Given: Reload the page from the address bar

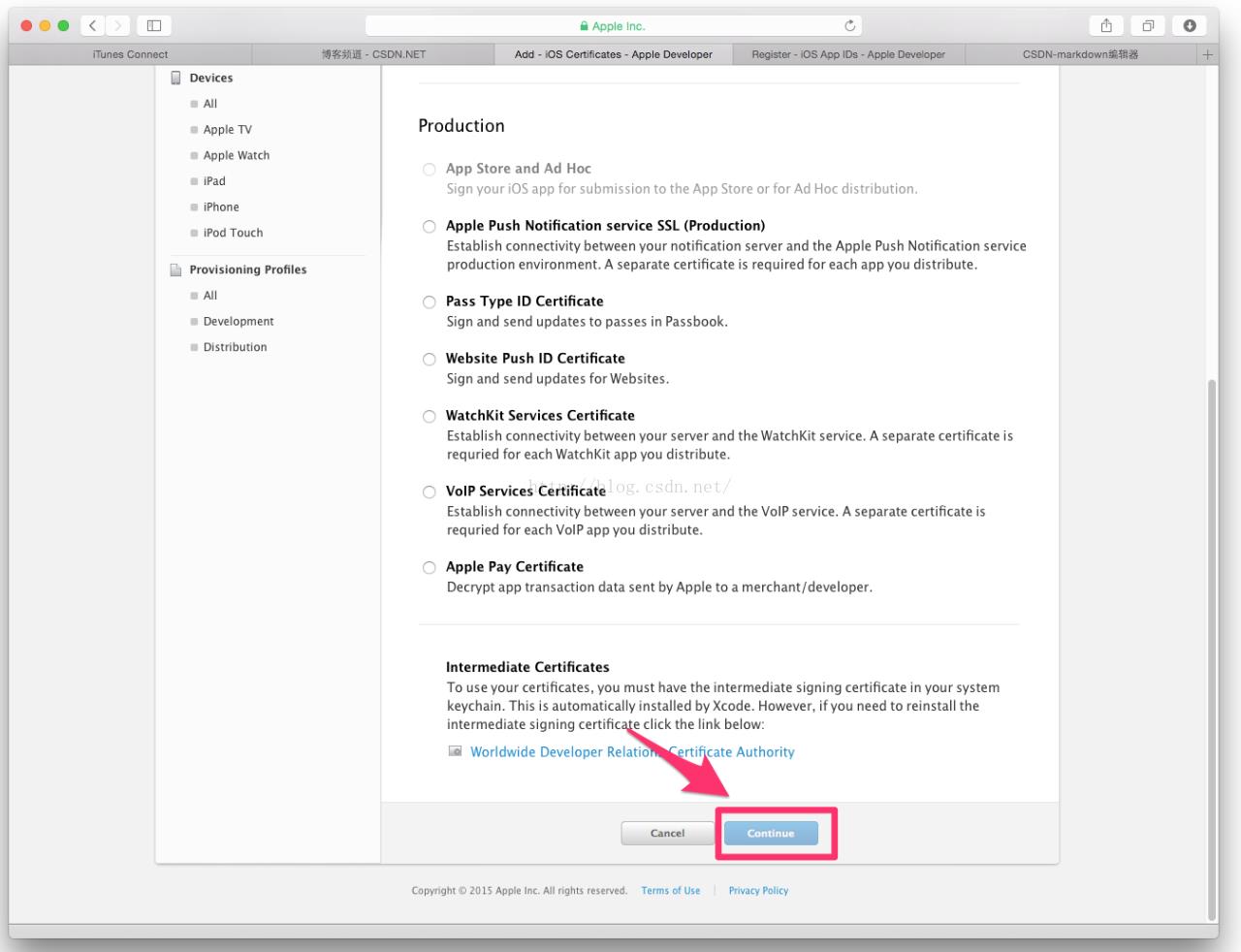Looking at the screenshot, I should pyautogui.click(x=850, y=26).
